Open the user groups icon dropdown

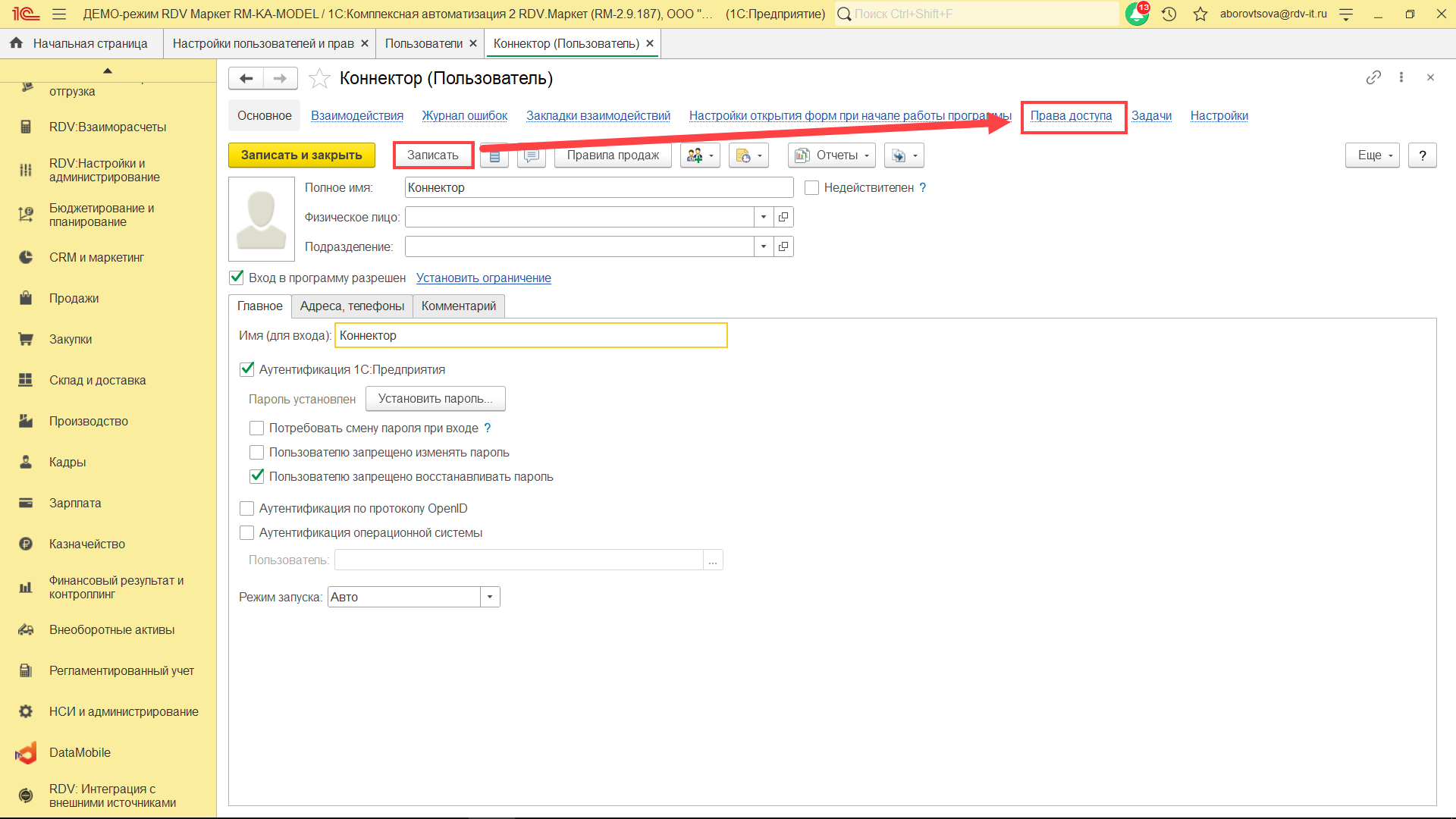pos(699,155)
